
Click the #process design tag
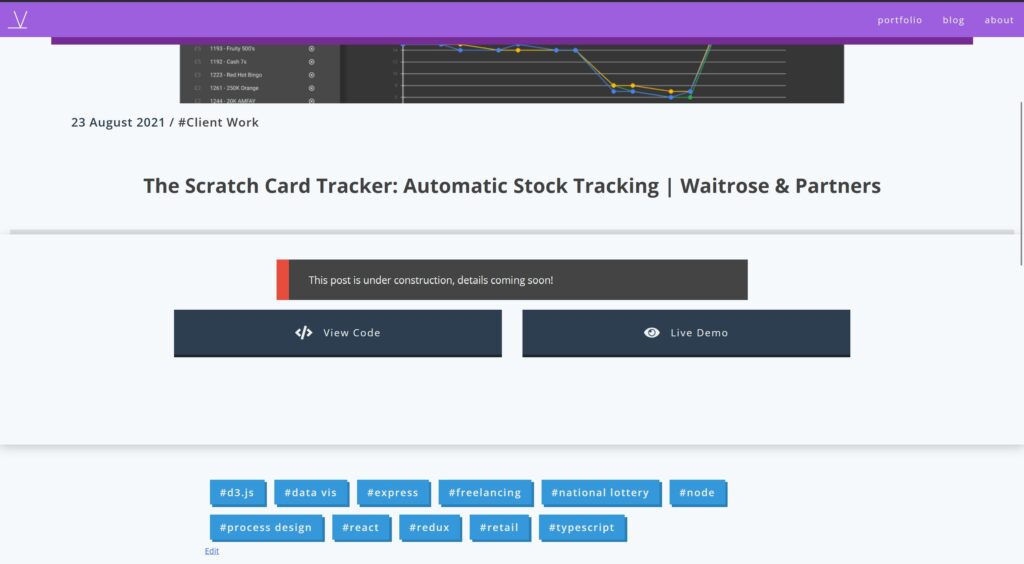[266, 527]
